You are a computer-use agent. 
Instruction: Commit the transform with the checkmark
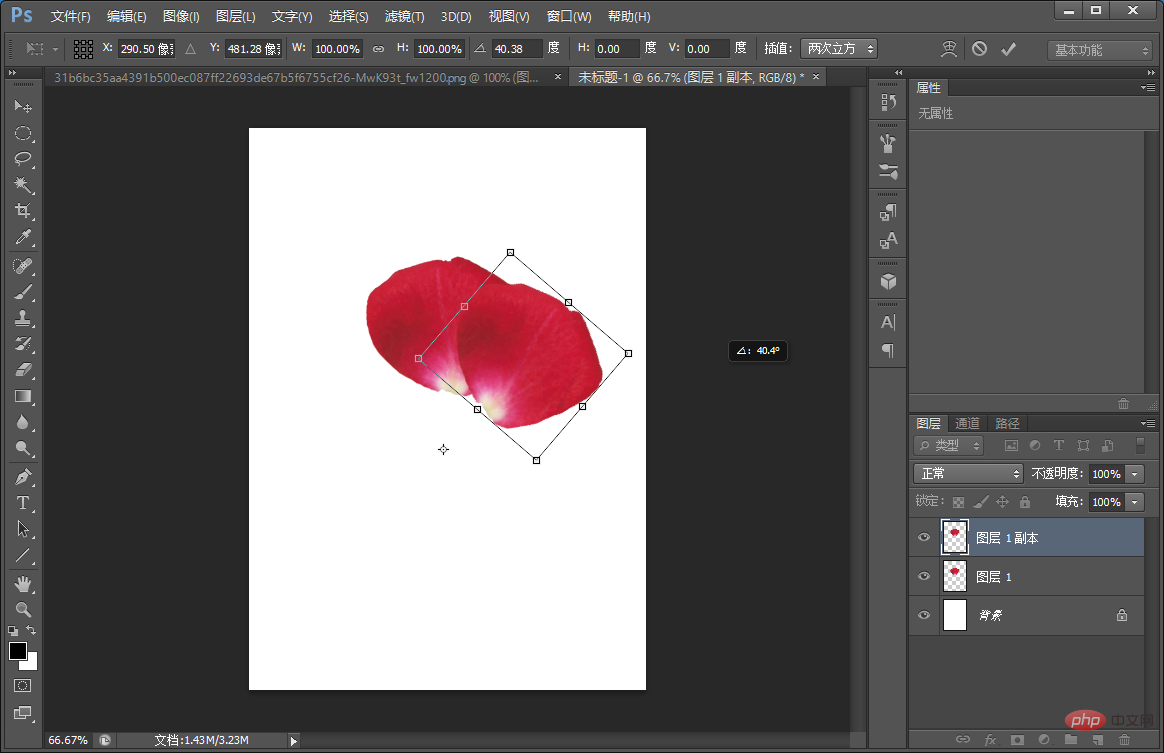[1008, 49]
